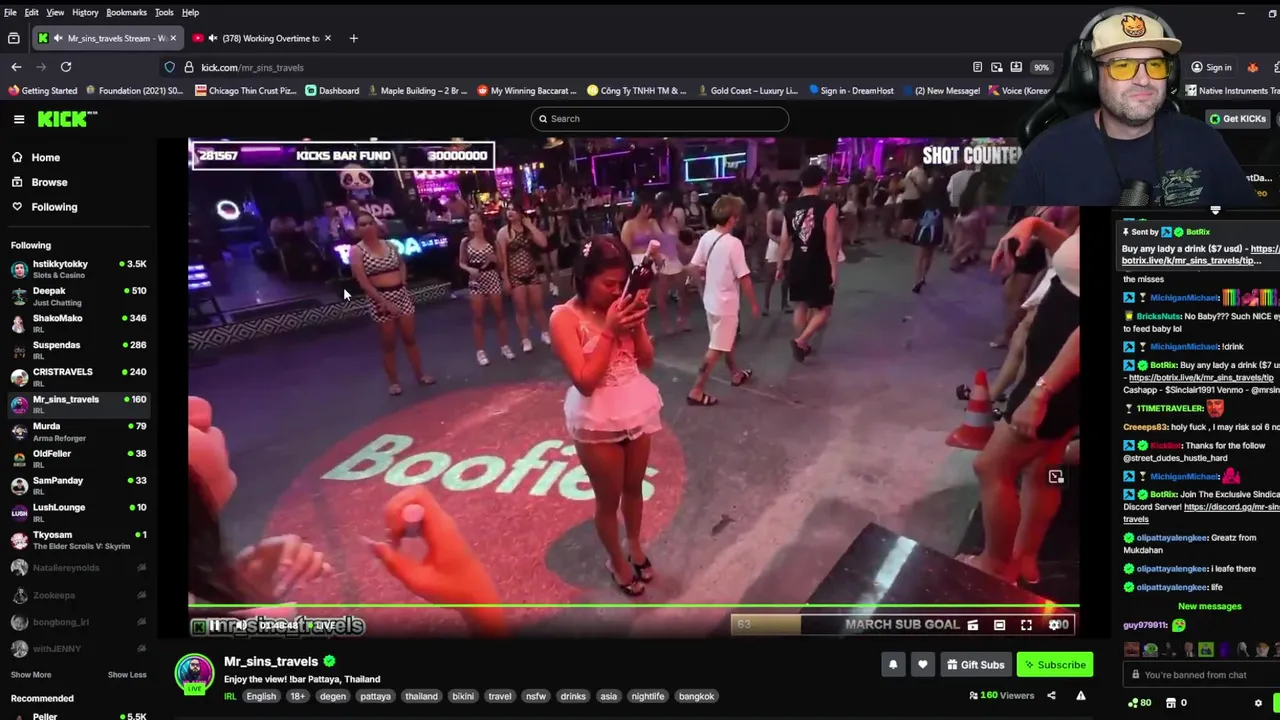Click the report warning triangle icon
This screenshot has width=1280, height=720.
pos(1080,695)
